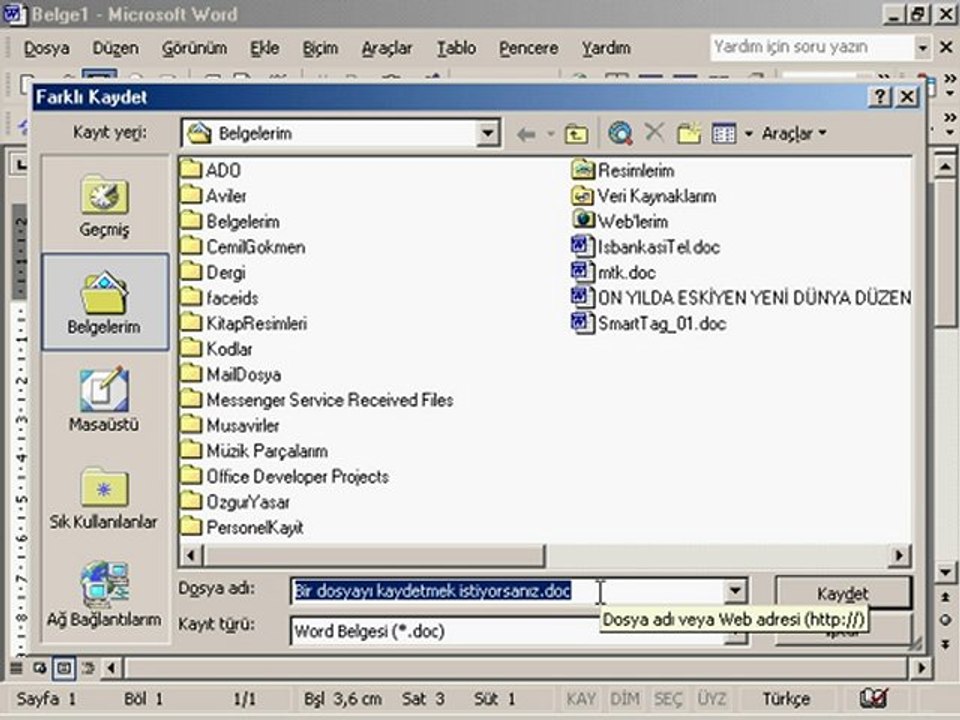Select the CemilGokmen folder
960x720 pixels.
click(x=243, y=247)
